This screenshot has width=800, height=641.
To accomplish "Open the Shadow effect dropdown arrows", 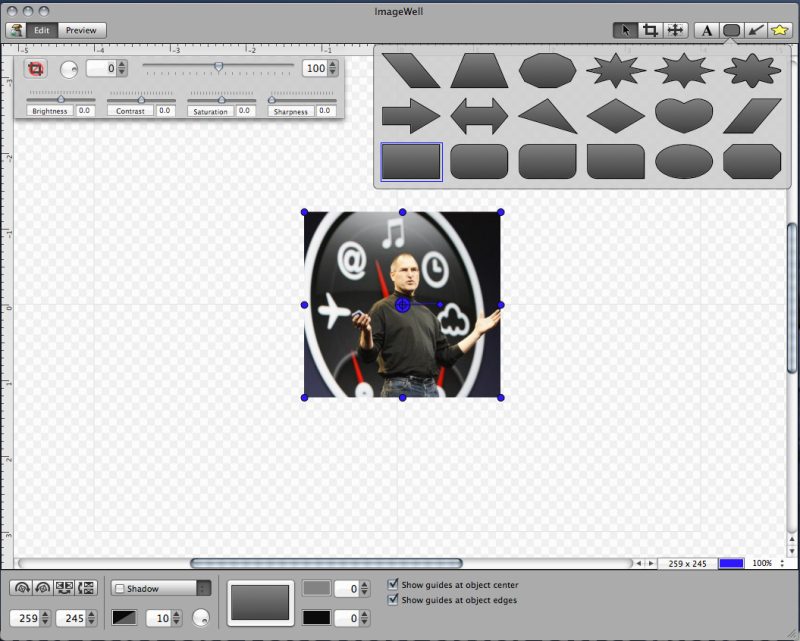I will pos(204,588).
